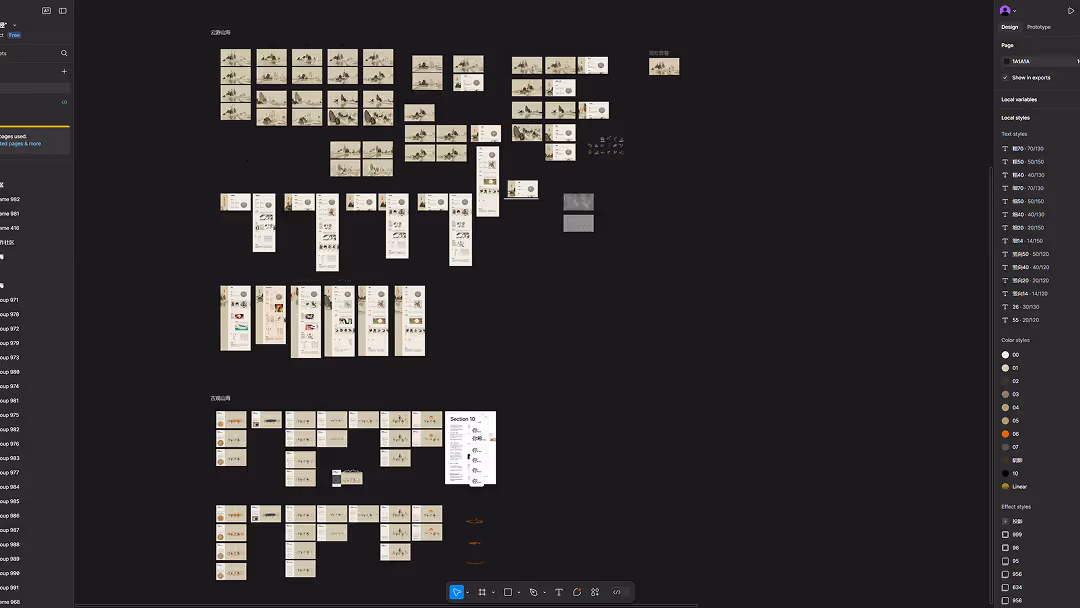Expand the shape tools dropdown

519,591
